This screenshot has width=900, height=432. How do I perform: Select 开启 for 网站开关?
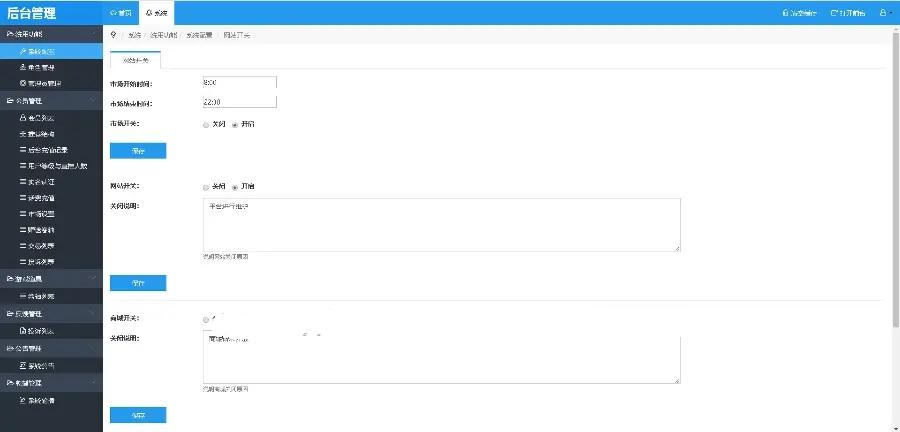click(235, 187)
